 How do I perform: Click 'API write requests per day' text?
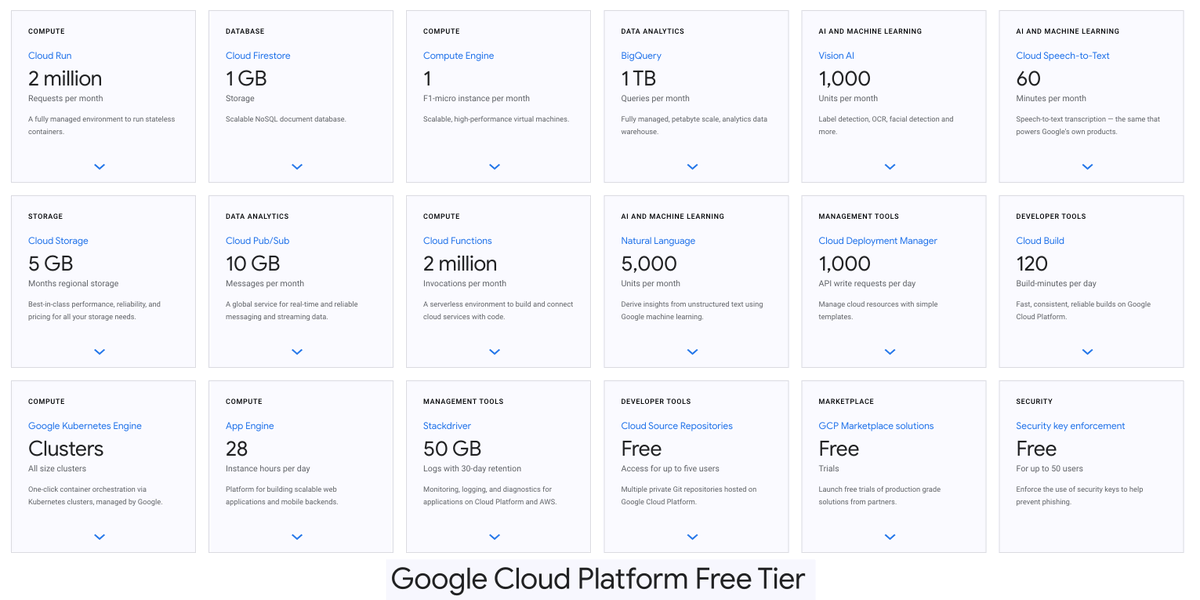click(867, 284)
